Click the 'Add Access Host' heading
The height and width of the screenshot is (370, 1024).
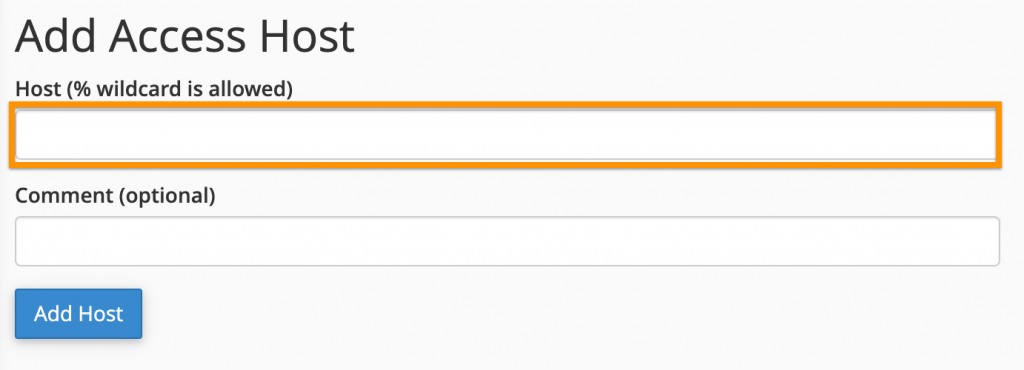(x=185, y=37)
